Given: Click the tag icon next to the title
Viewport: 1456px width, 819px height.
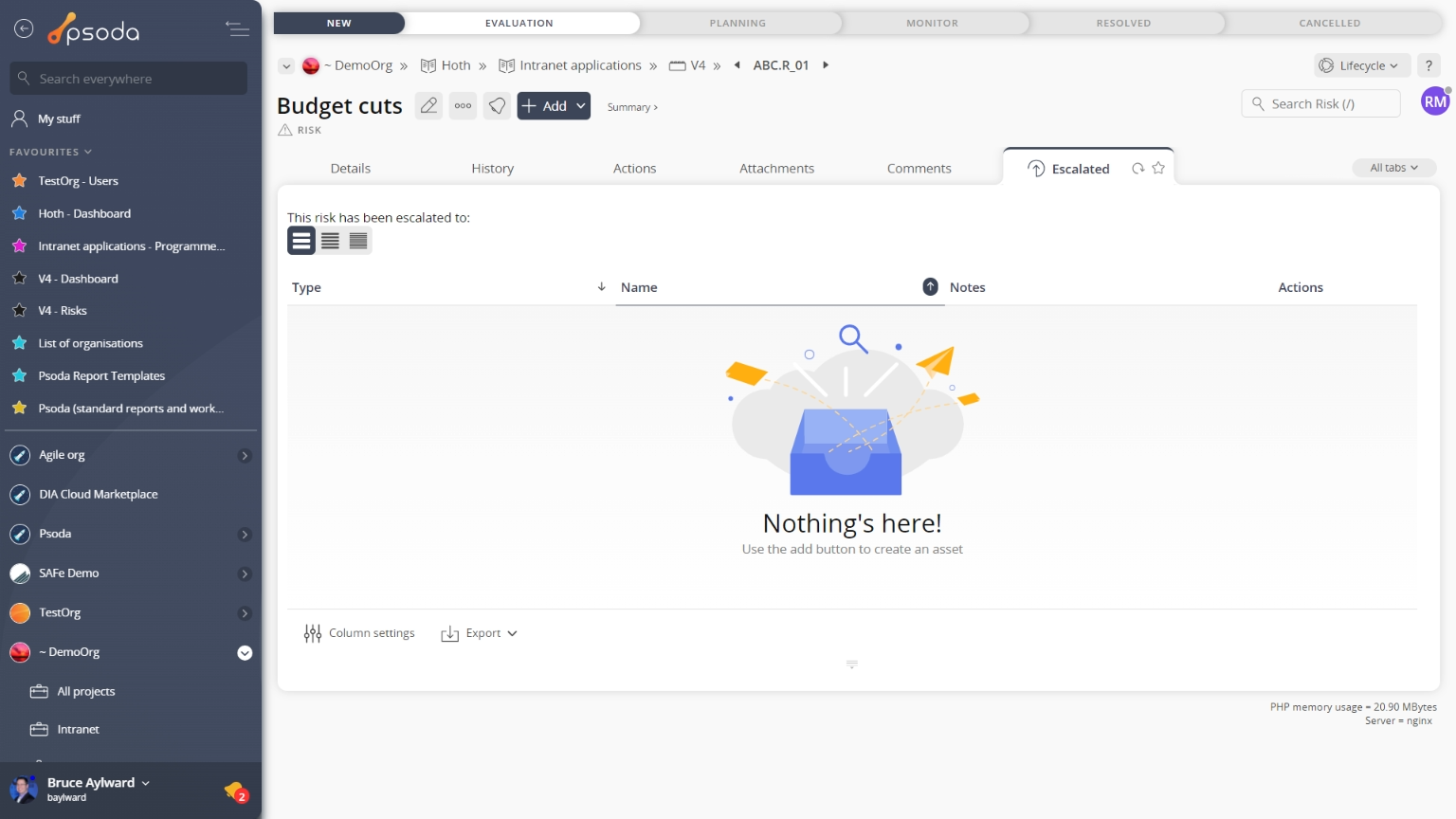Looking at the screenshot, I should 497,106.
